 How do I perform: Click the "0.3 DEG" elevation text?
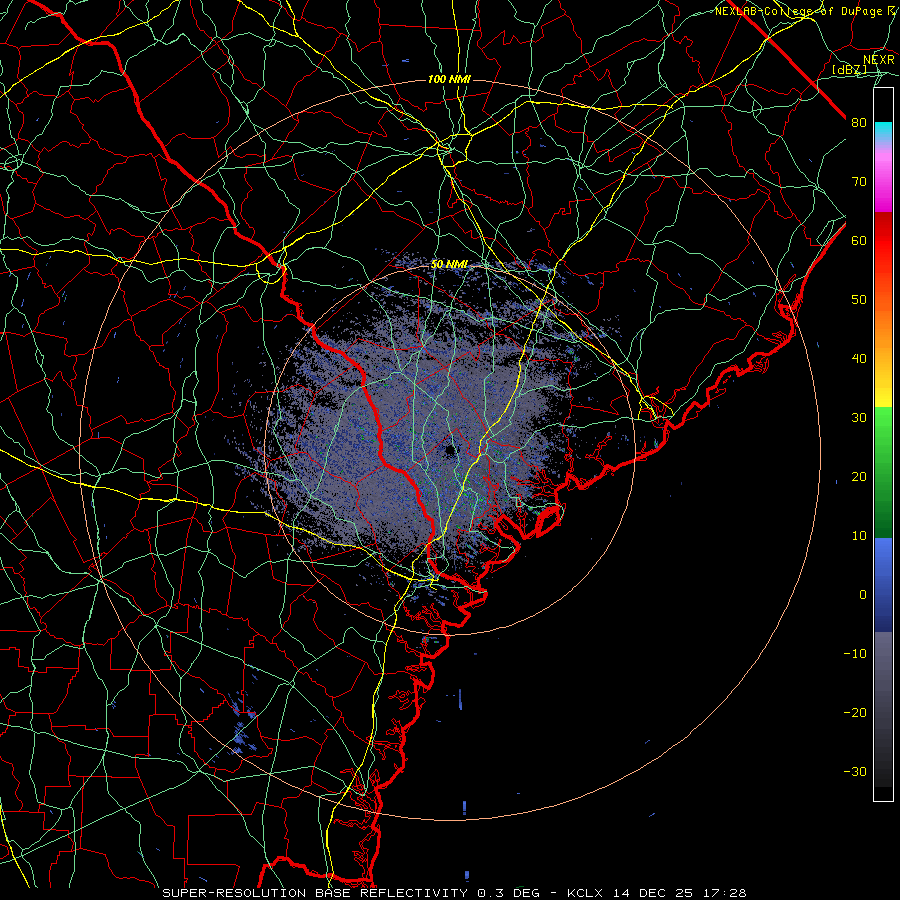click(x=507, y=893)
